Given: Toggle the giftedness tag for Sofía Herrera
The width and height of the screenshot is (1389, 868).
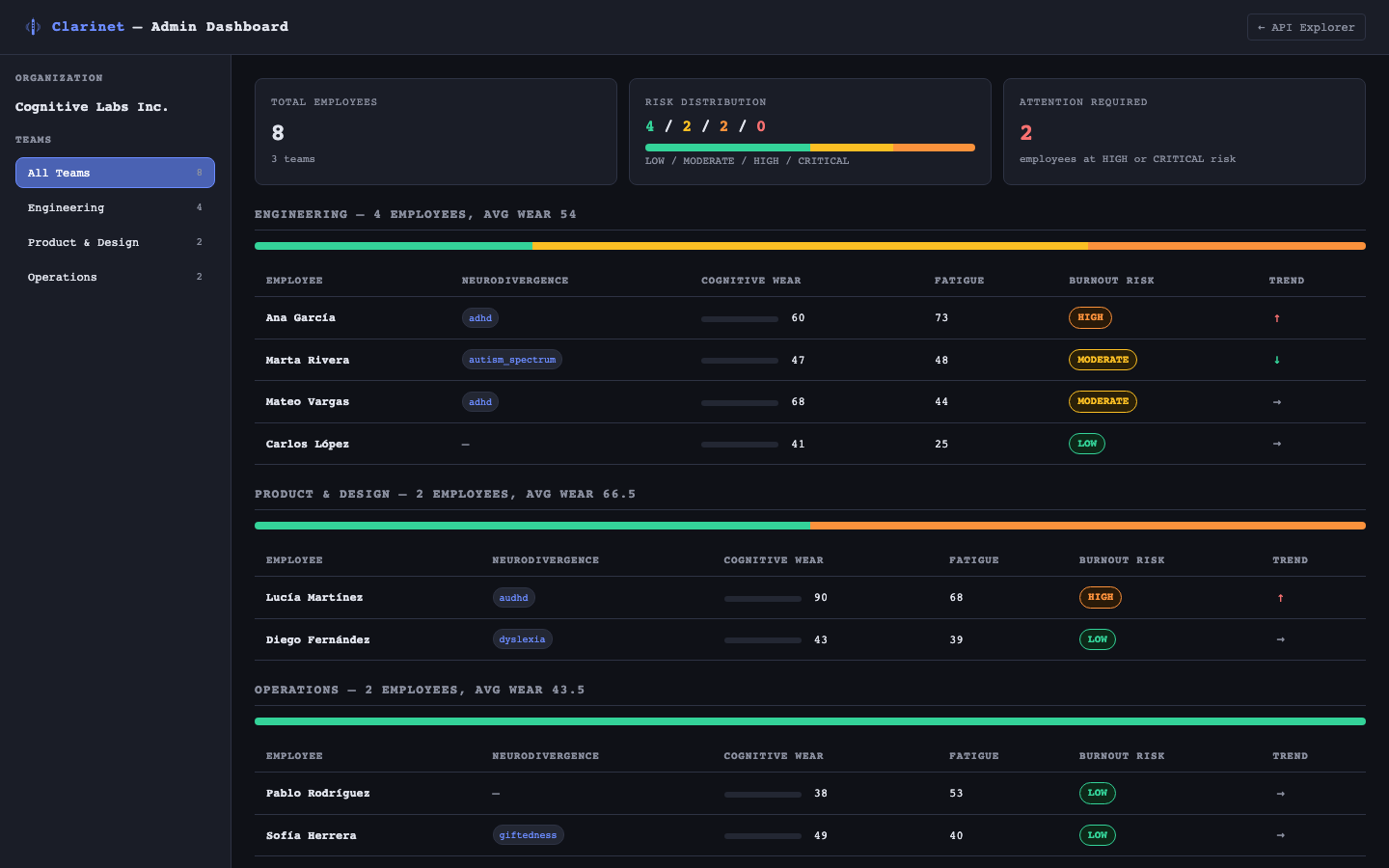Looking at the screenshot, I should (x=528, y=834).
